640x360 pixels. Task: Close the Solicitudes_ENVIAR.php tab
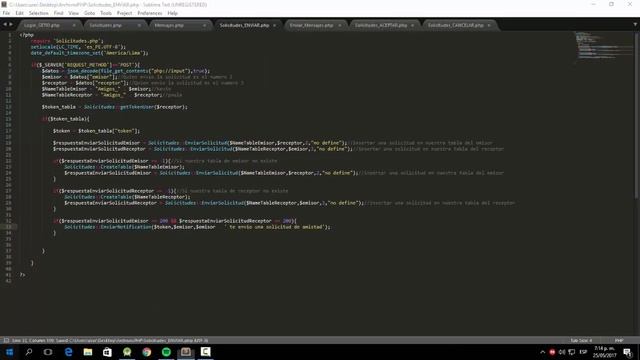pos(274,25)
